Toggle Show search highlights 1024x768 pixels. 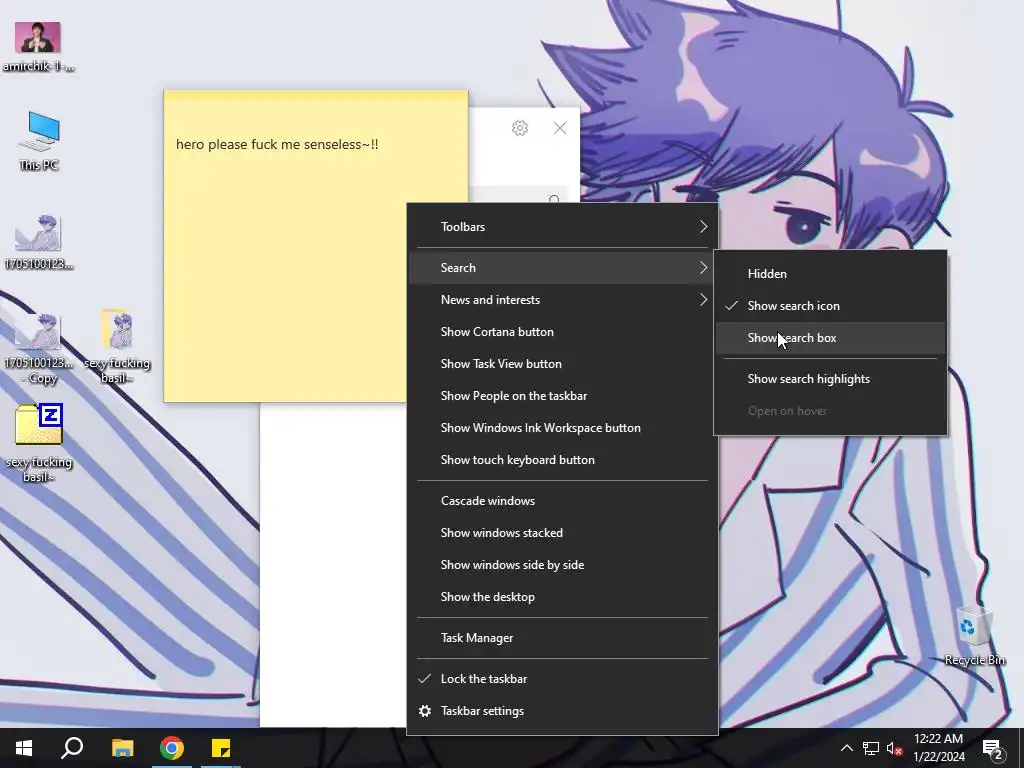pyautogui.click(x=830, y=379)
